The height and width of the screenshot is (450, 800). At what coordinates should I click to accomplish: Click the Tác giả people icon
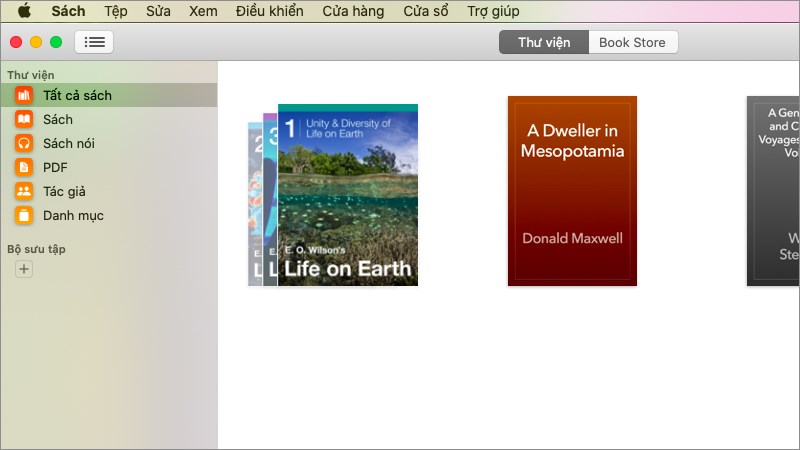[x=23, y=191]
